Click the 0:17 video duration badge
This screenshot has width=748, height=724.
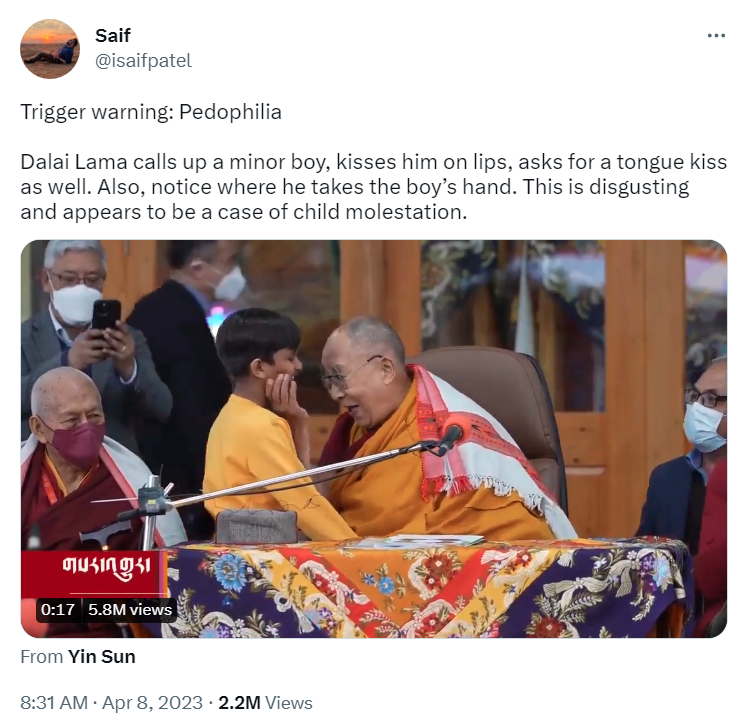[58, 610]
